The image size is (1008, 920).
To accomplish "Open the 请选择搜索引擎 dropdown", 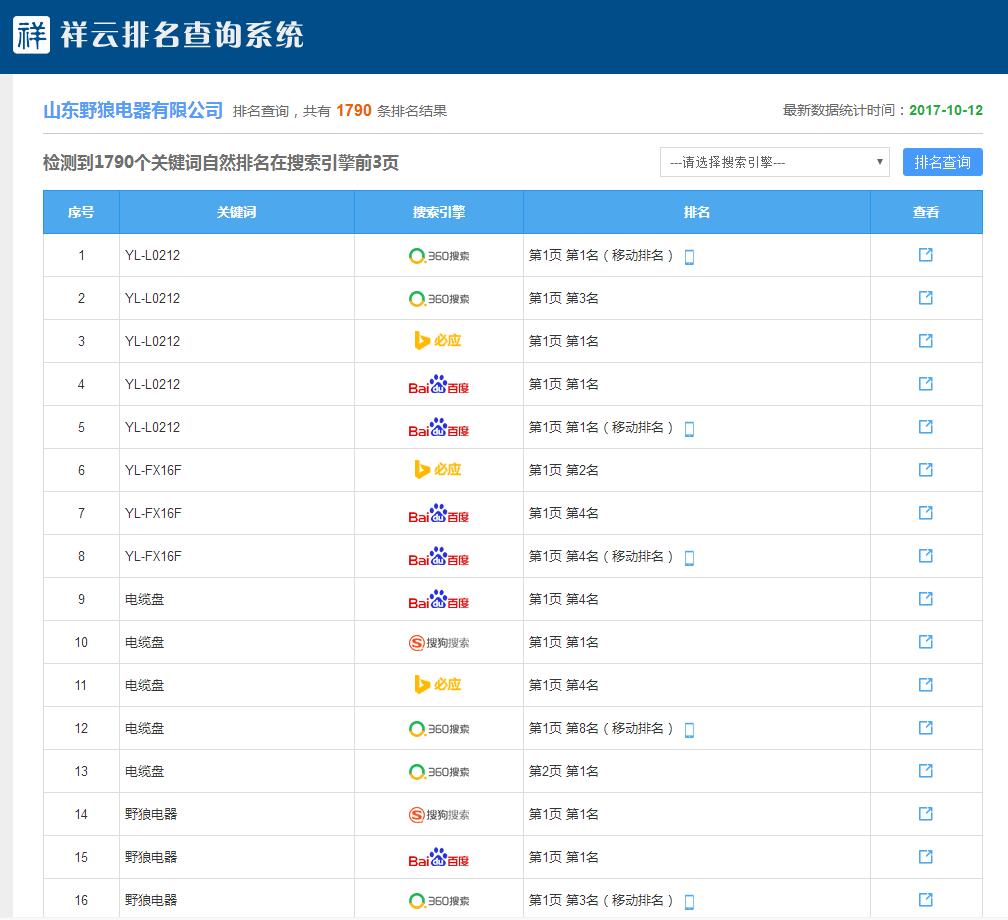I will click(x=775, y=162).
